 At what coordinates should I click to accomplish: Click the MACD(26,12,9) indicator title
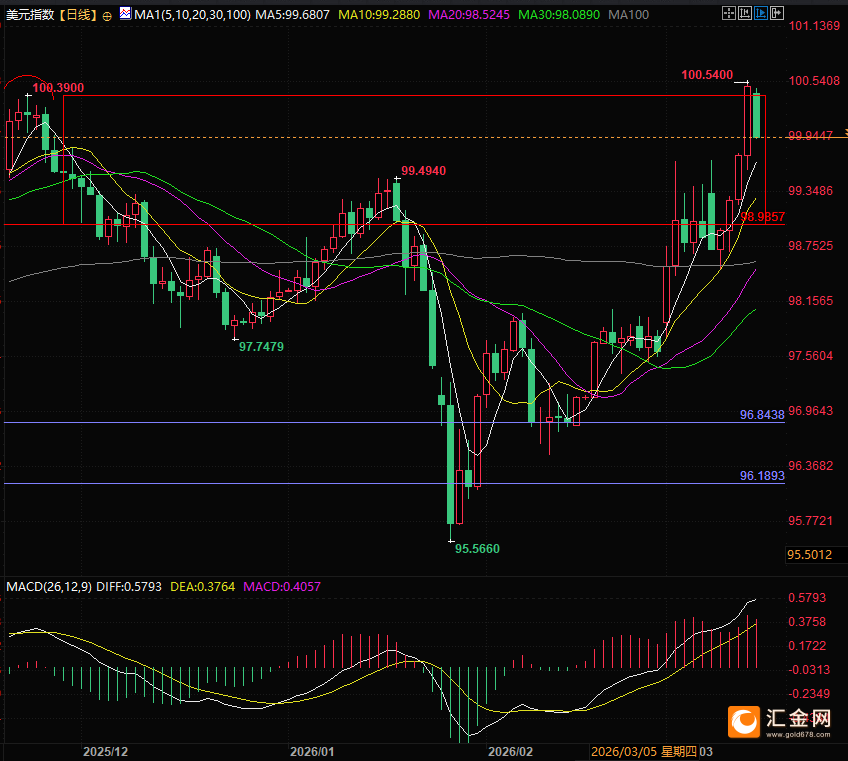pos(49,587)
